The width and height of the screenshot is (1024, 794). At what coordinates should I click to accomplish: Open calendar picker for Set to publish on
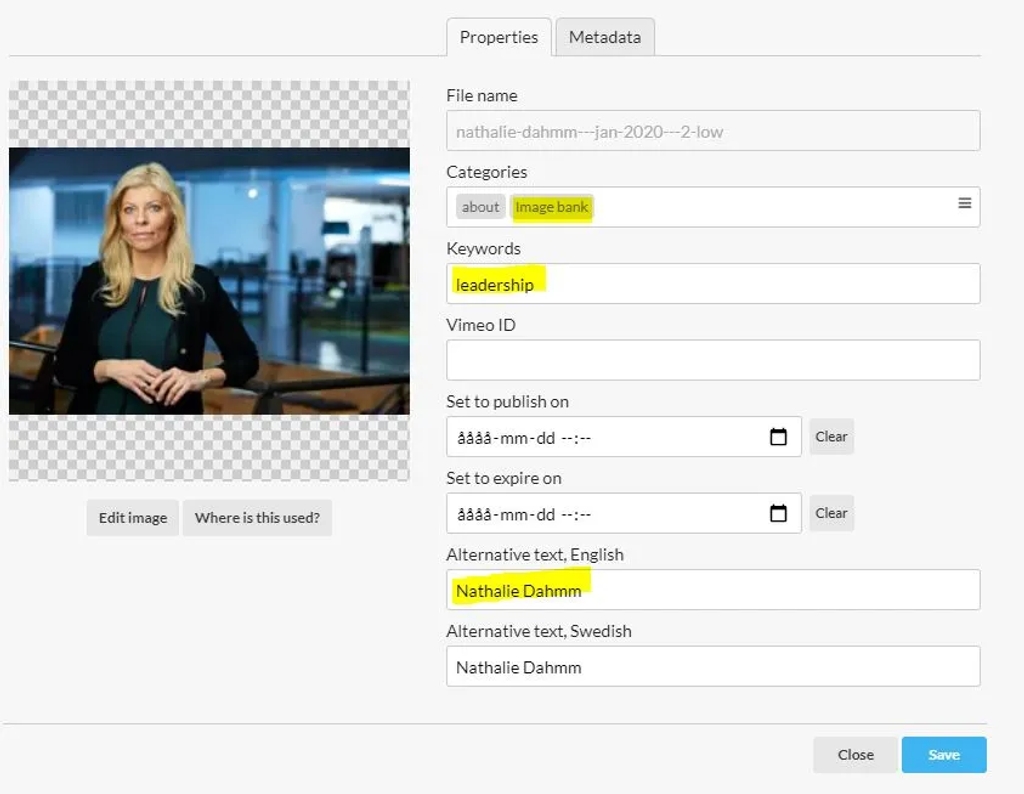pos(778,437)
